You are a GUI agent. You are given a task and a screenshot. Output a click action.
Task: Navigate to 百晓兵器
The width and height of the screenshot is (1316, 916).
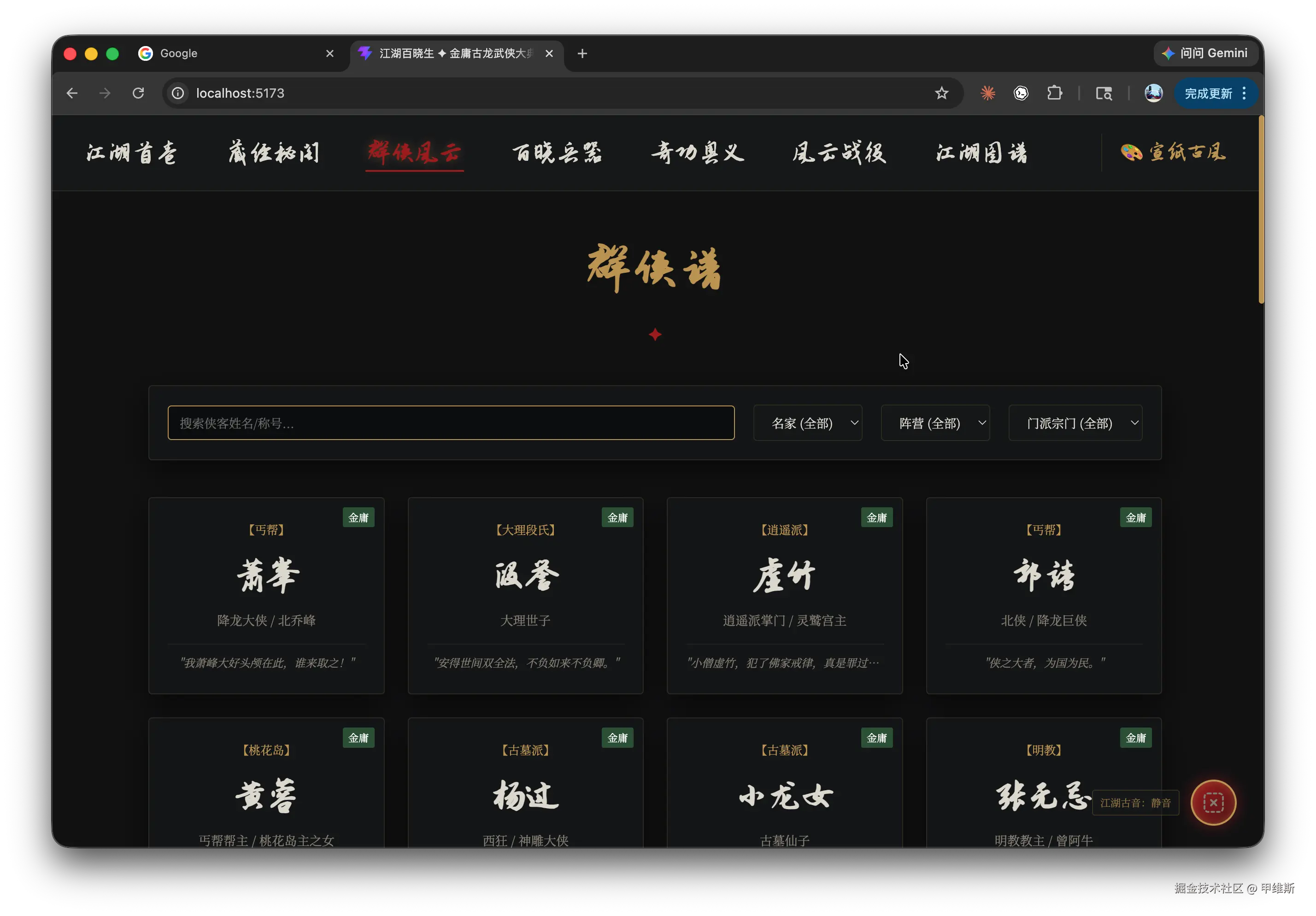pyautogui.click(x=557, y=153)
